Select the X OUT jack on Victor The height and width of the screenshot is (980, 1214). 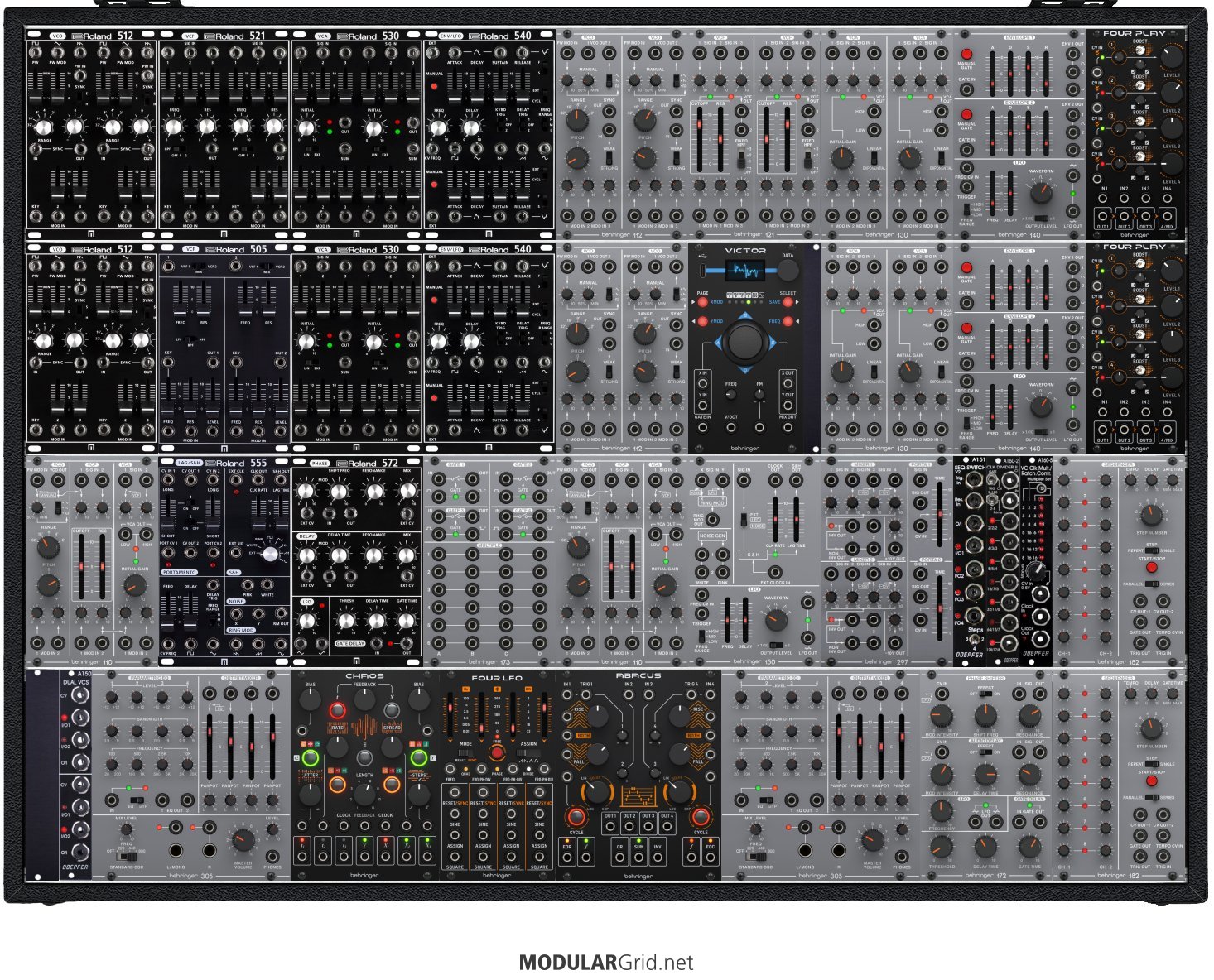(x=788, y=384)
